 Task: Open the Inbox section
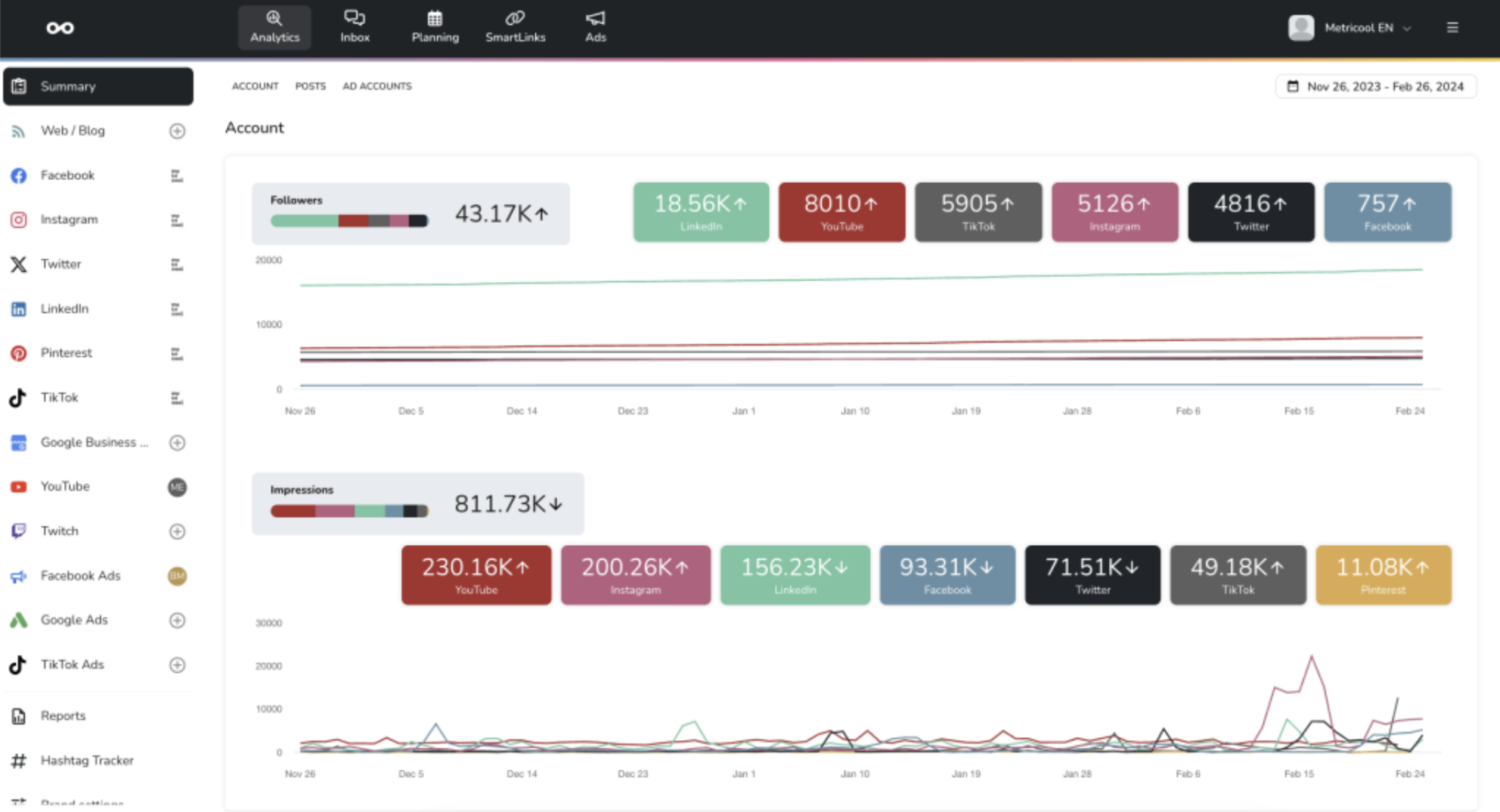tap(355, 27)
